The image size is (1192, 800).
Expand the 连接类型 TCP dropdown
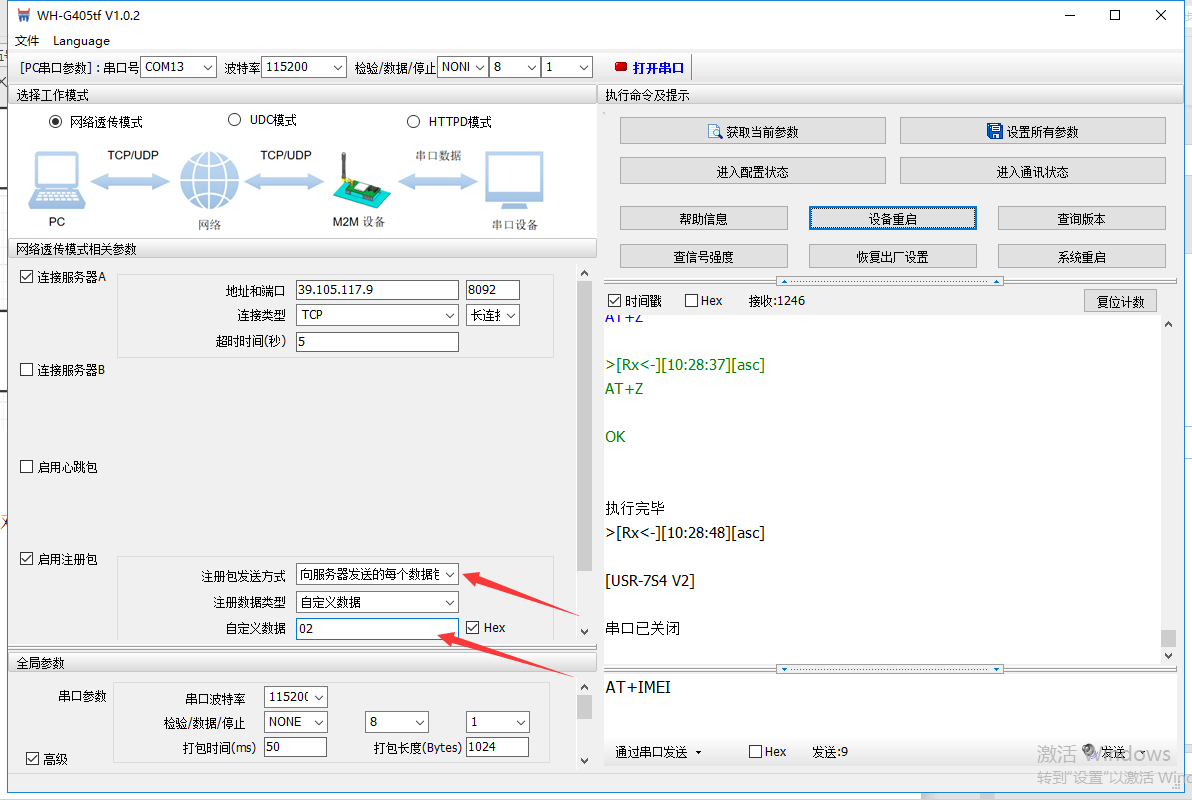click(377, 315)
